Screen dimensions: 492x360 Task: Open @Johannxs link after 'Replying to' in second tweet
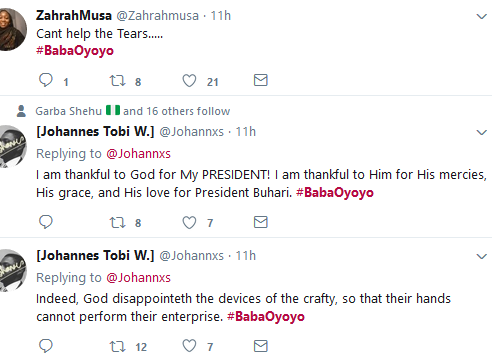point(138,154)
